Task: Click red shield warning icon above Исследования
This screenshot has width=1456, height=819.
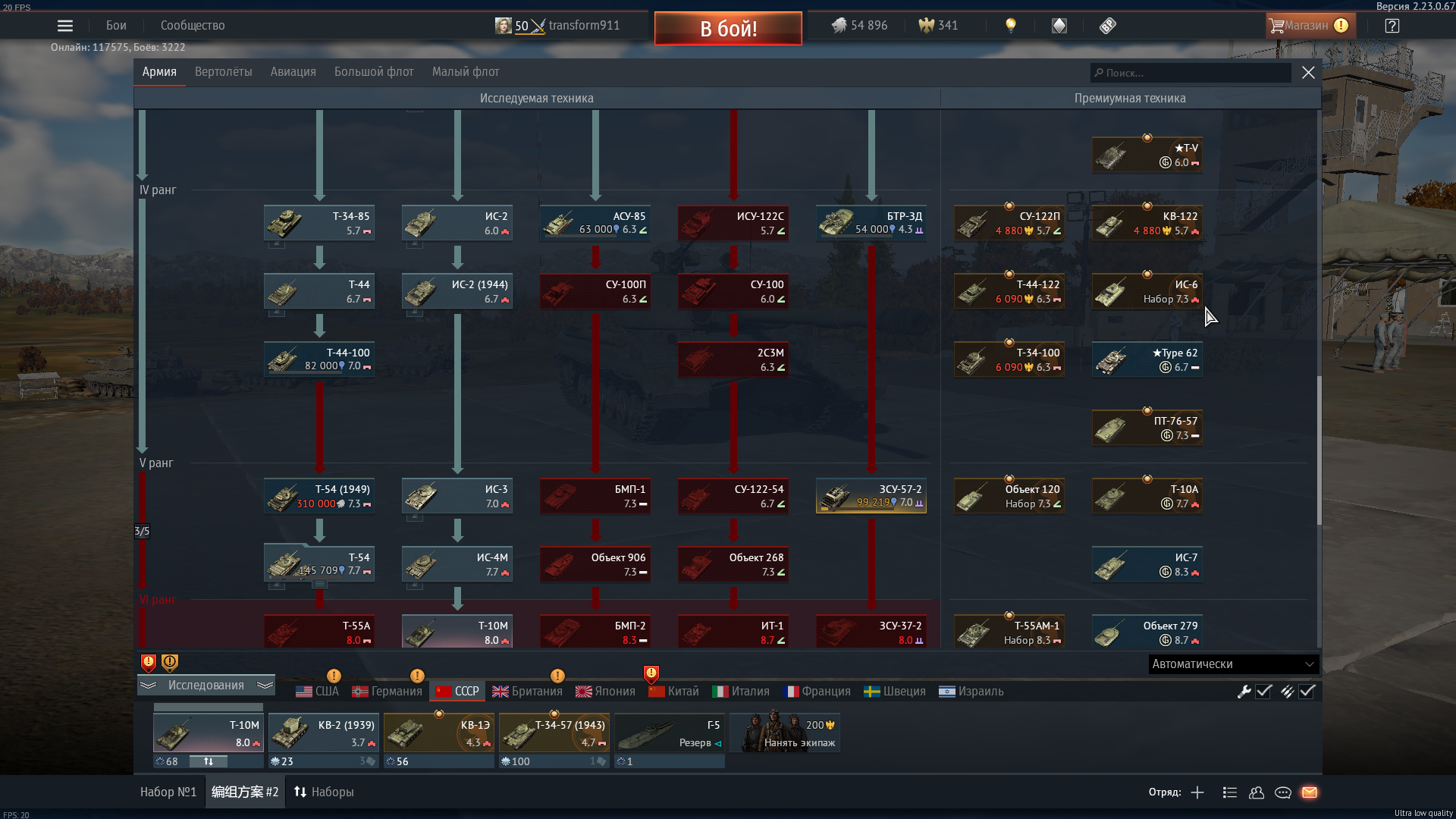Action: (149, 664)
